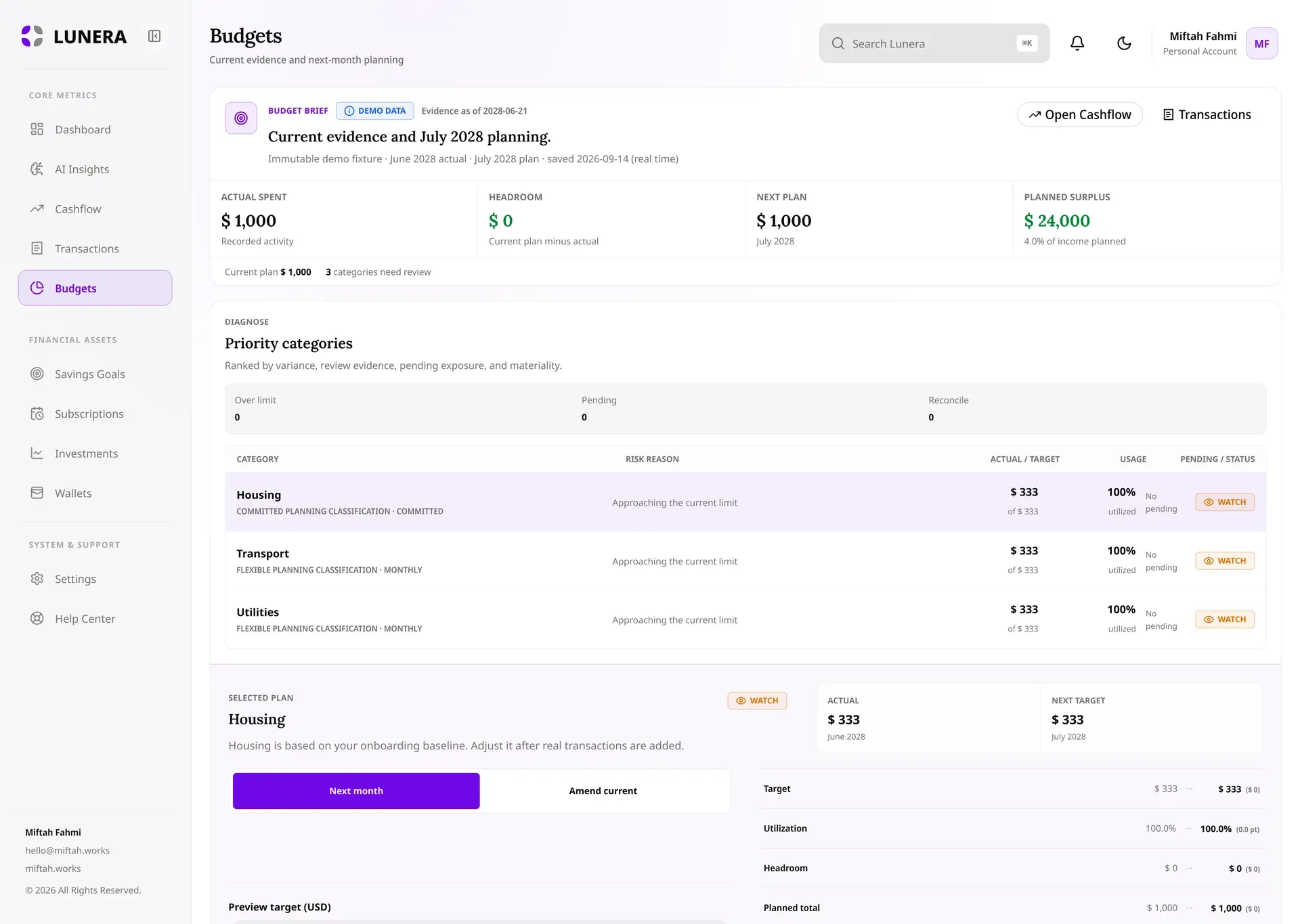Switch to the Amend current tab
This screenshot has height=924, width=1300.
(x=603, y=791)
